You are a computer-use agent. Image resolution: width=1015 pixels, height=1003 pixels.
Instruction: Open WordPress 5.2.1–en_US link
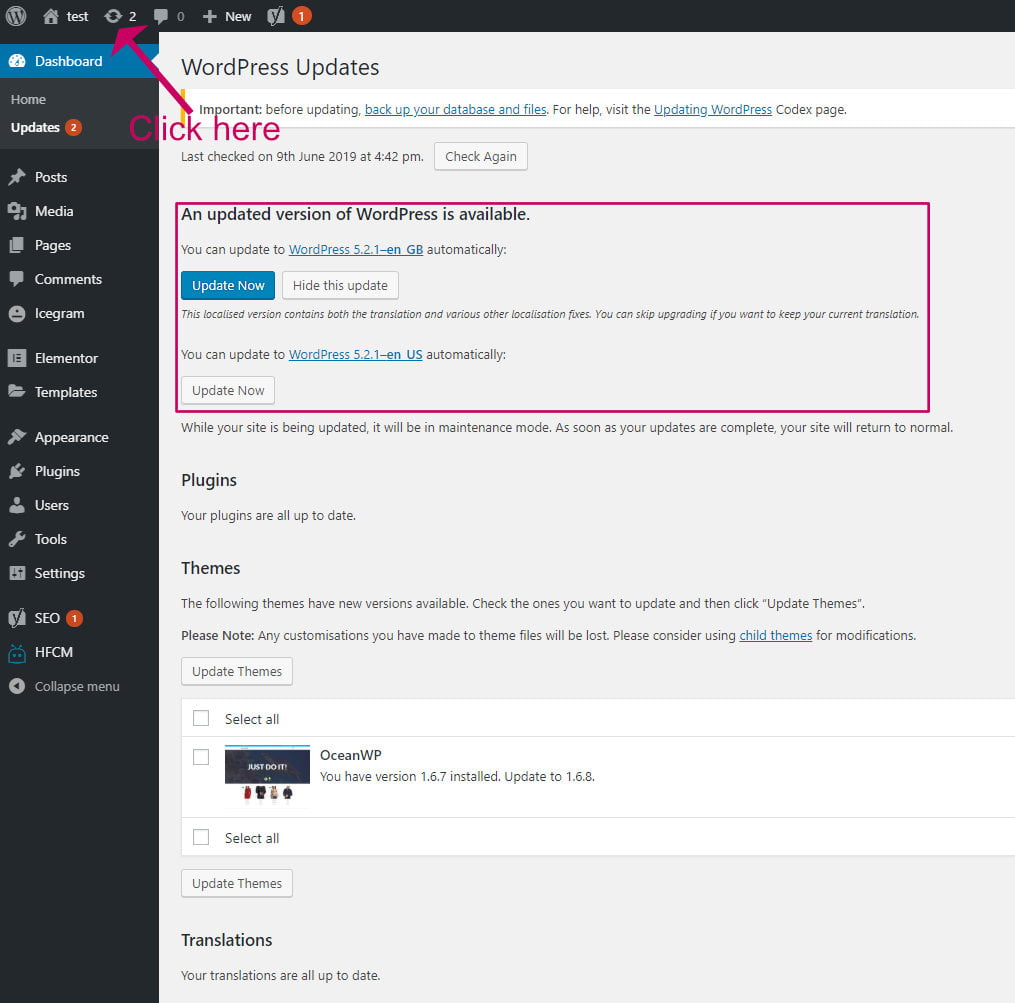pos(355,354)
